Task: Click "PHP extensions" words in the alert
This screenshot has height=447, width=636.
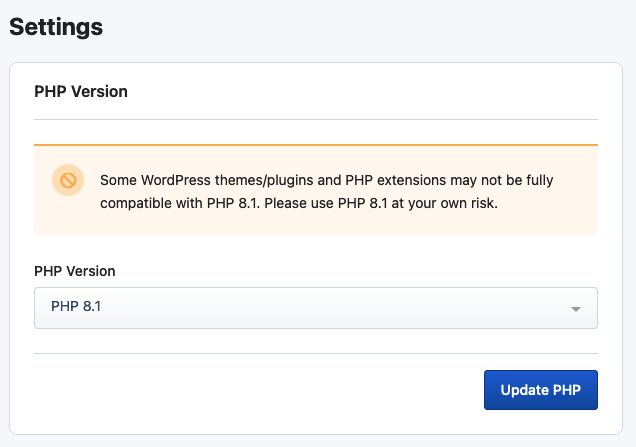Action: [395, 180]
